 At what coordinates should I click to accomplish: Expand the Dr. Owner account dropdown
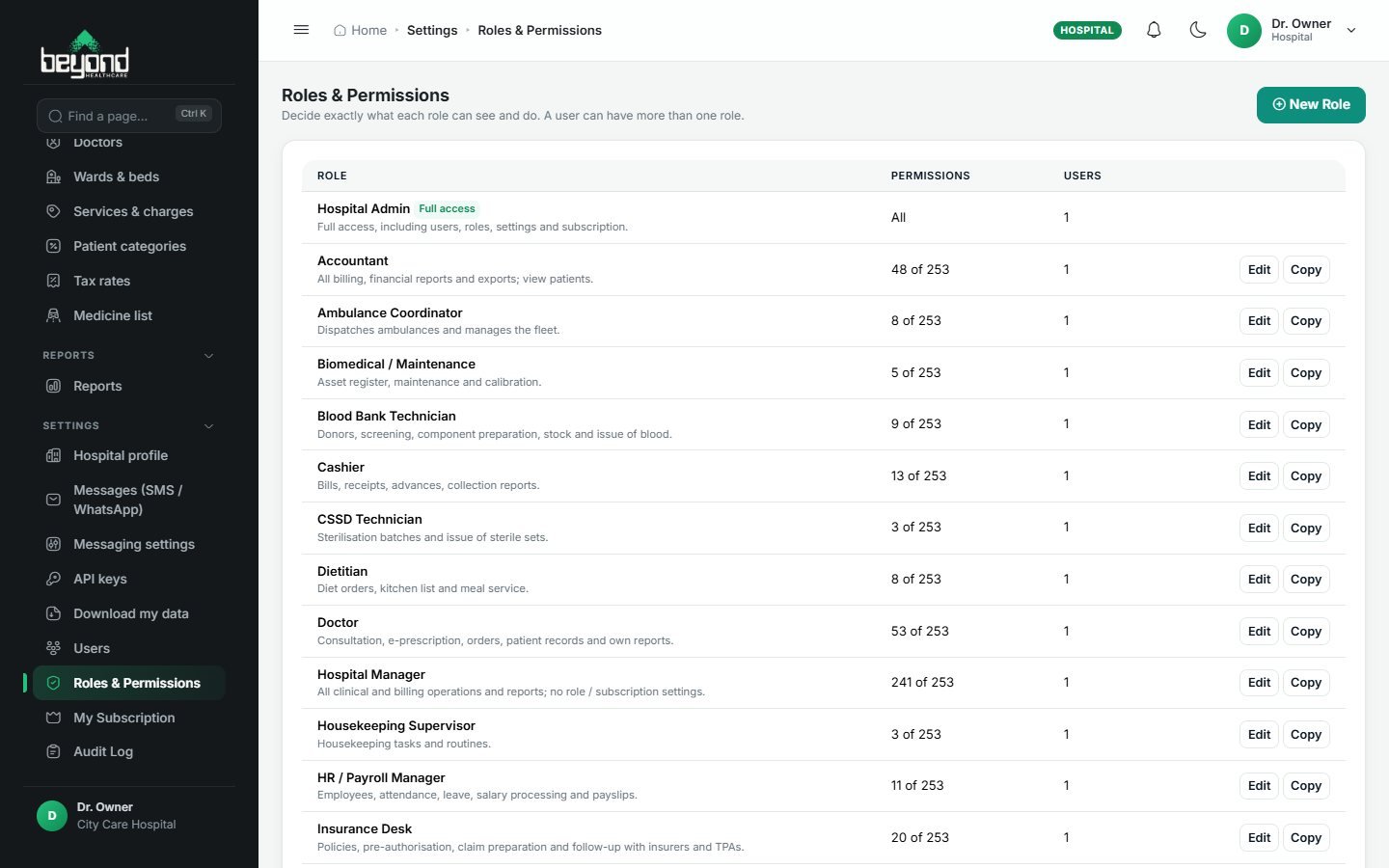click(x=1351, y=30)
